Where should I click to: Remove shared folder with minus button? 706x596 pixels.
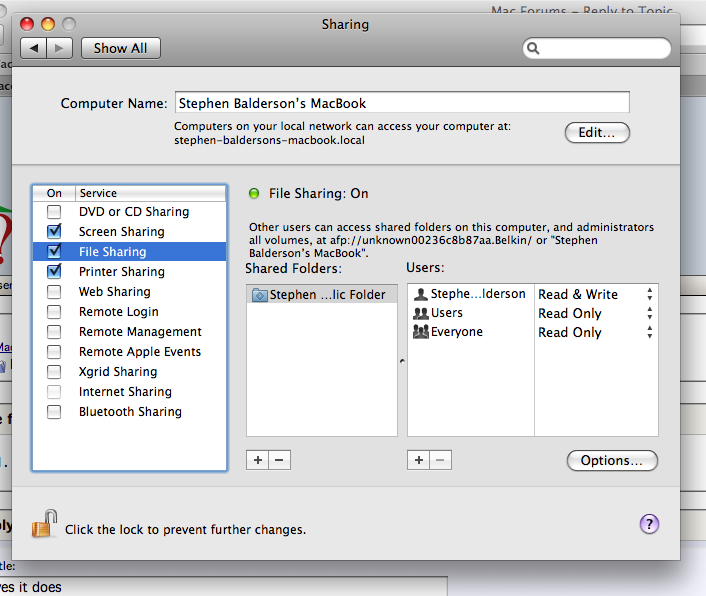(280, 460)
